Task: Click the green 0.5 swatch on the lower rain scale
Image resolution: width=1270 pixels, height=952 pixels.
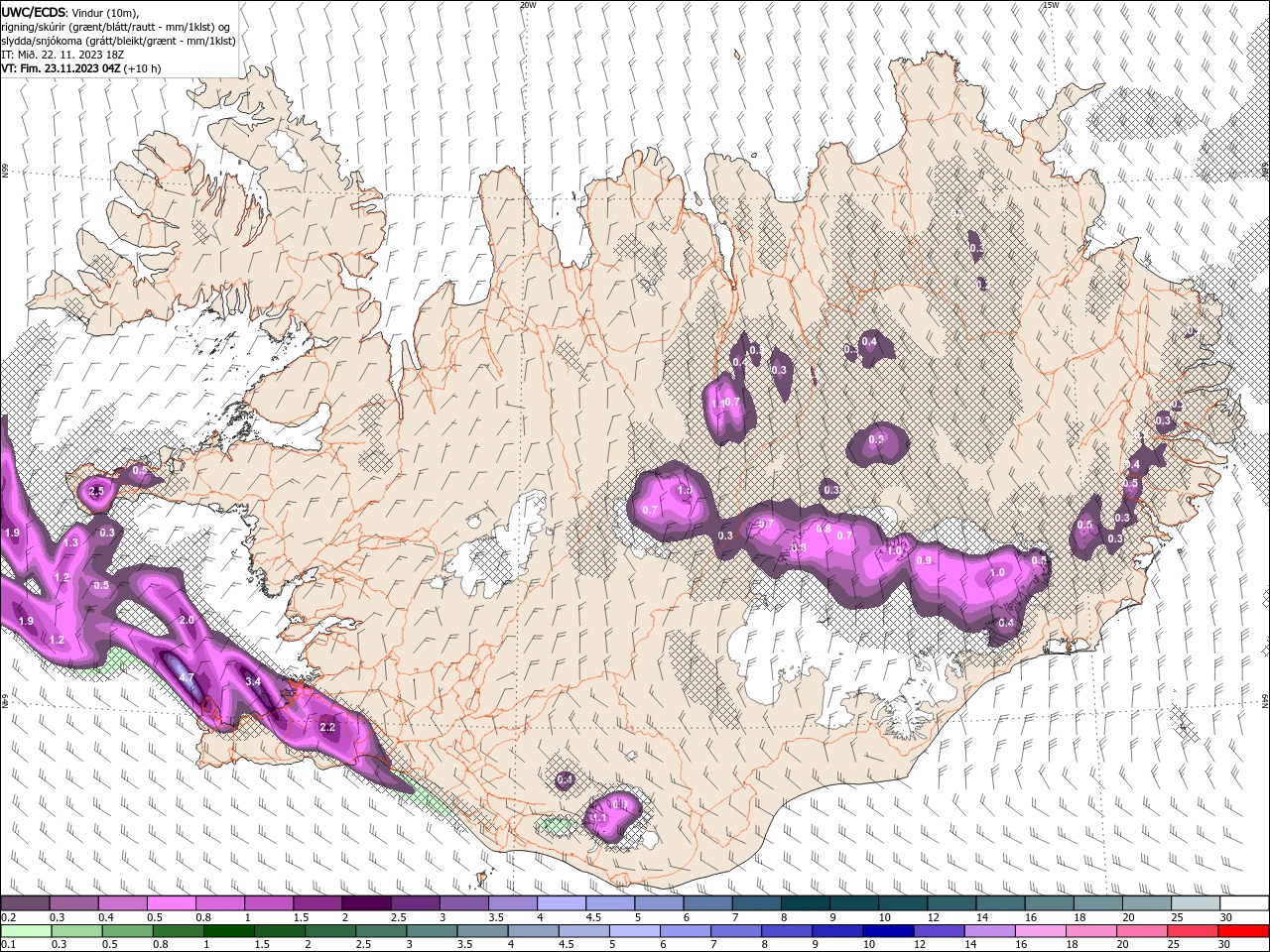Action: click(x=128, y=931)
